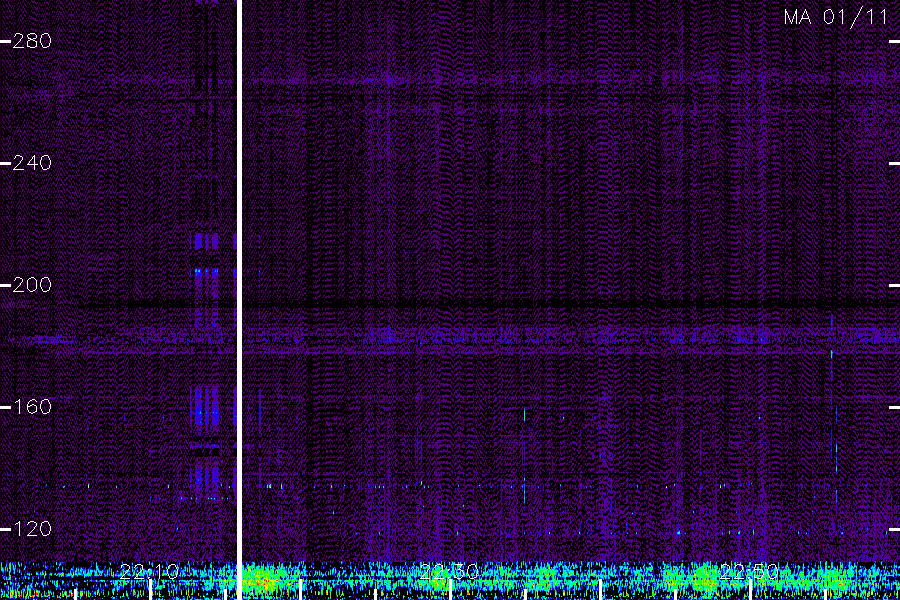Click the white vertical time marker line
Viewport: 900px width, 600px height.
239,300
